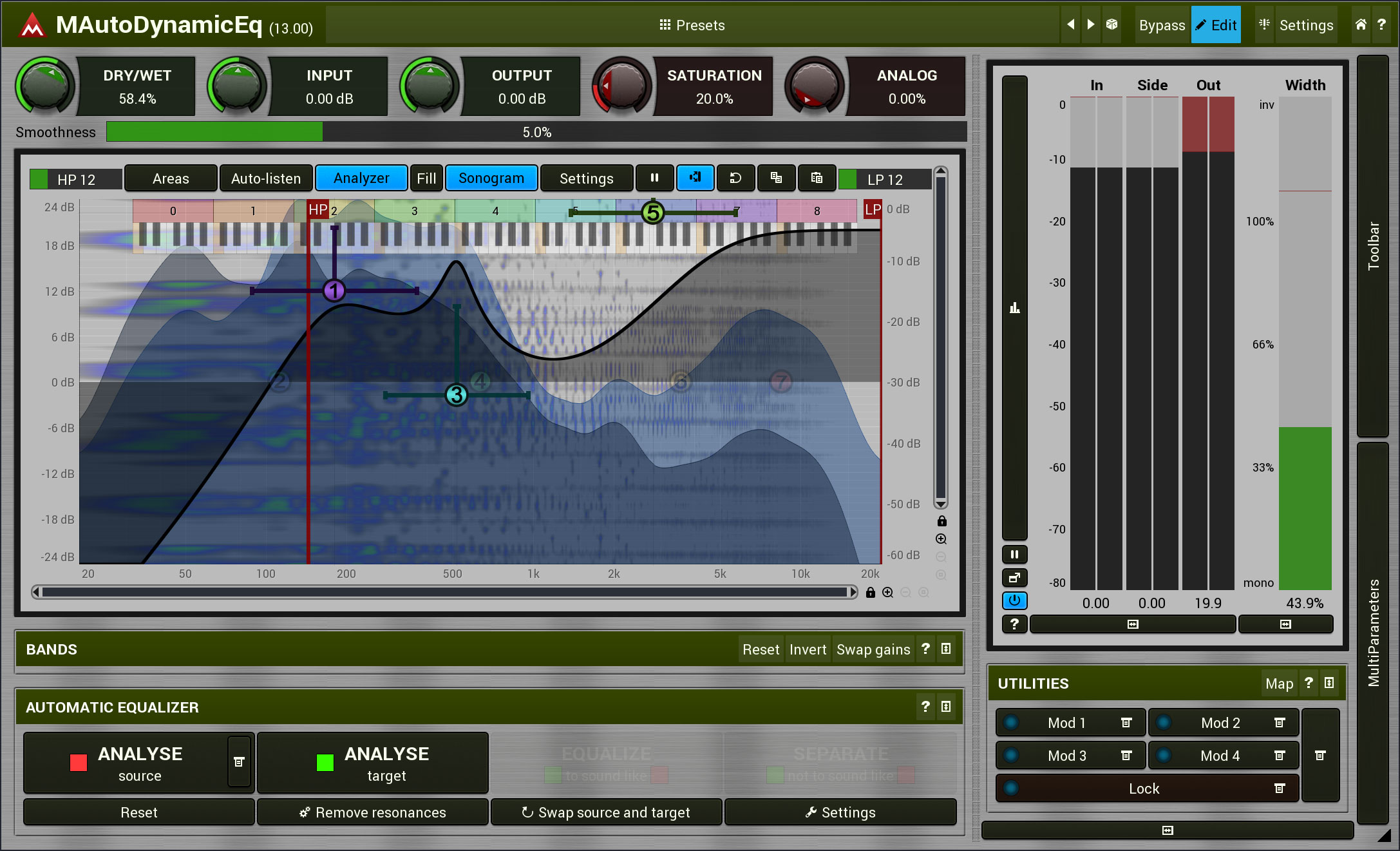Click the copy icon in the EQ toolbar
The height and width of the screenshot is (851, 1400).
pos(776,178)
